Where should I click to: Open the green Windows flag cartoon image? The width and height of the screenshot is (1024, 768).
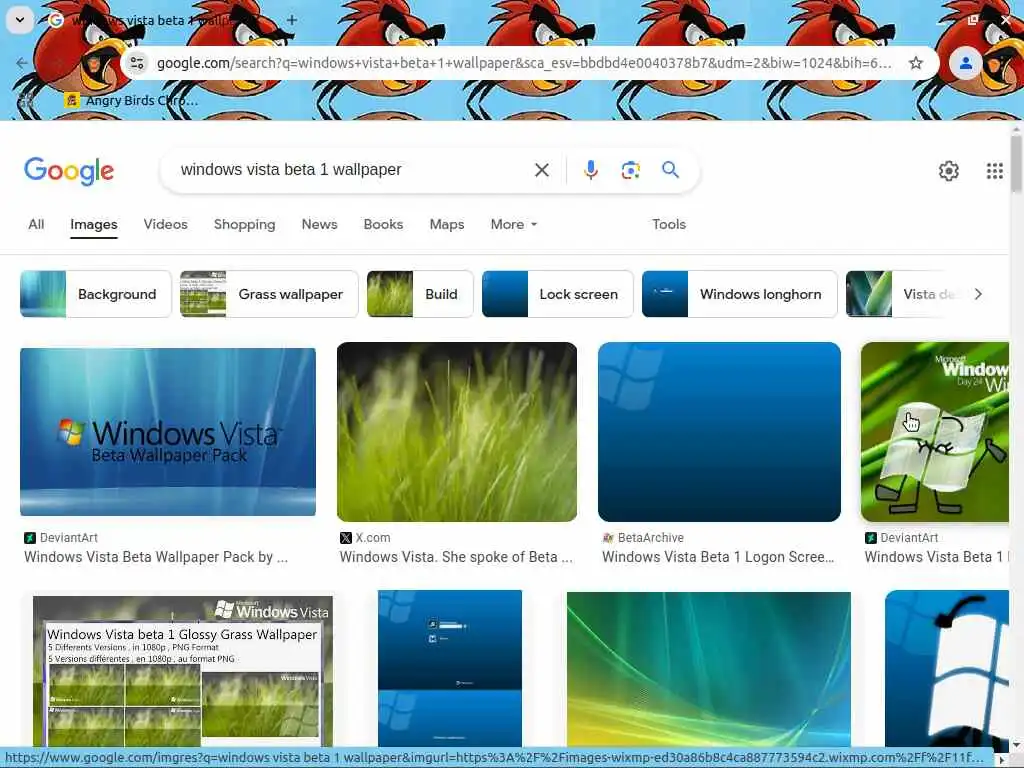(x=935, y=432)
